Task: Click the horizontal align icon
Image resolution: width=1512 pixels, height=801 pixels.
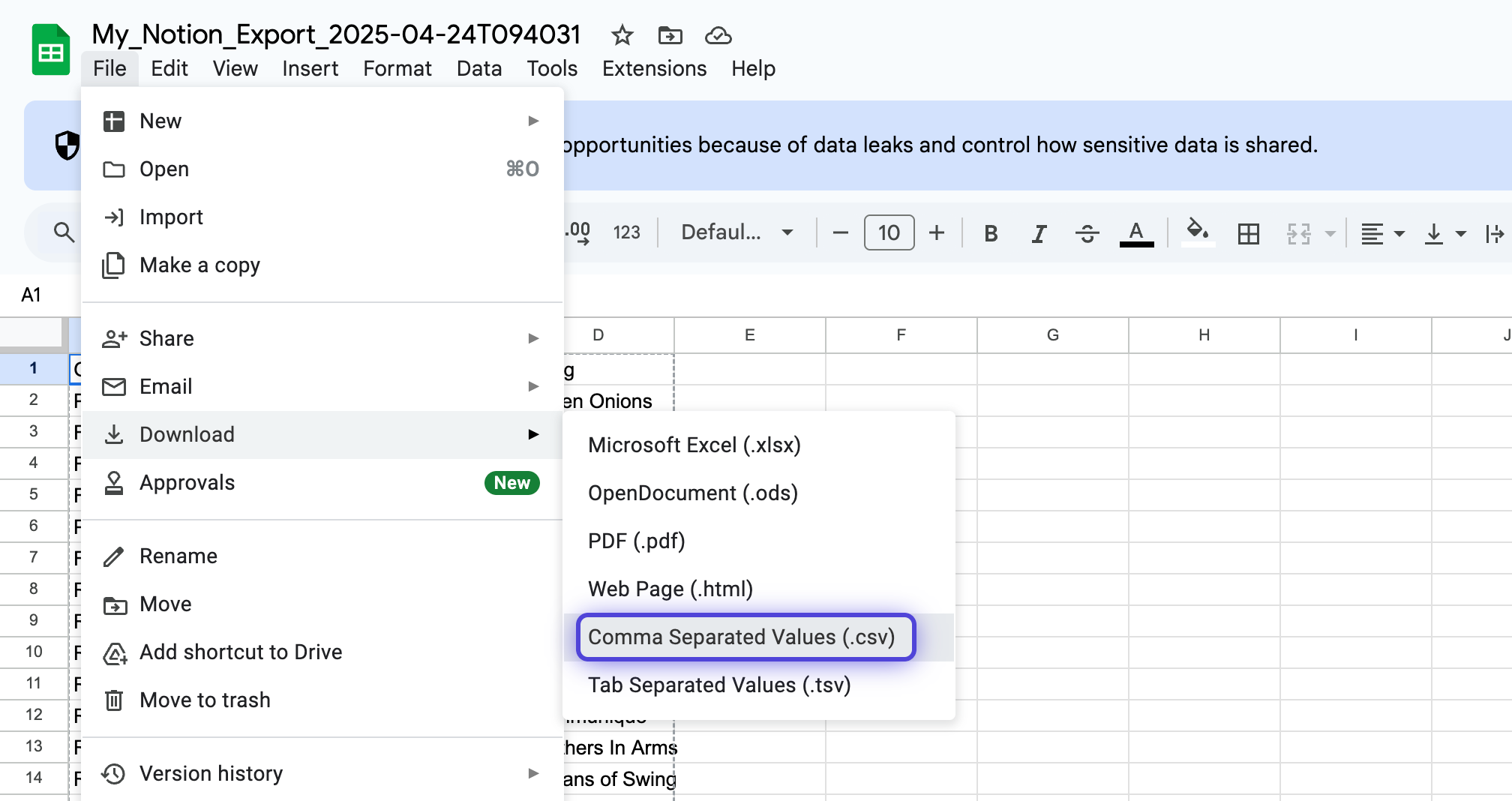Action: (x=1372, y=233)
